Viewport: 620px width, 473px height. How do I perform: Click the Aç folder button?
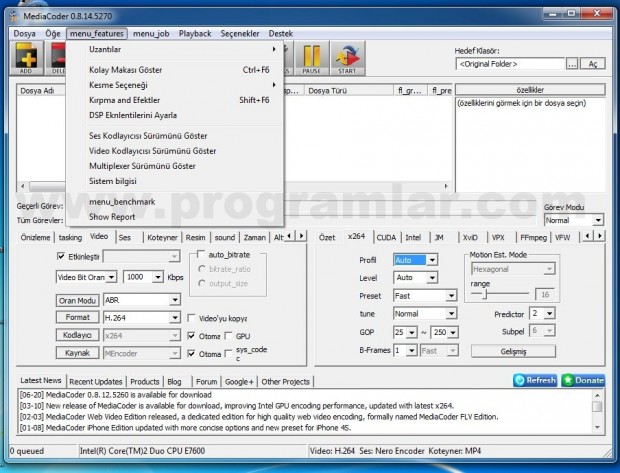(593, 64)
